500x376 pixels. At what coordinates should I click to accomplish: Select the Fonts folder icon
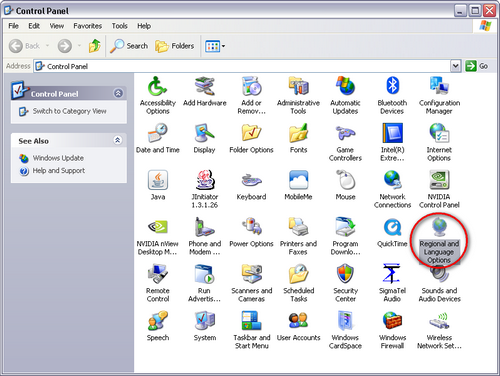(298, 133)
